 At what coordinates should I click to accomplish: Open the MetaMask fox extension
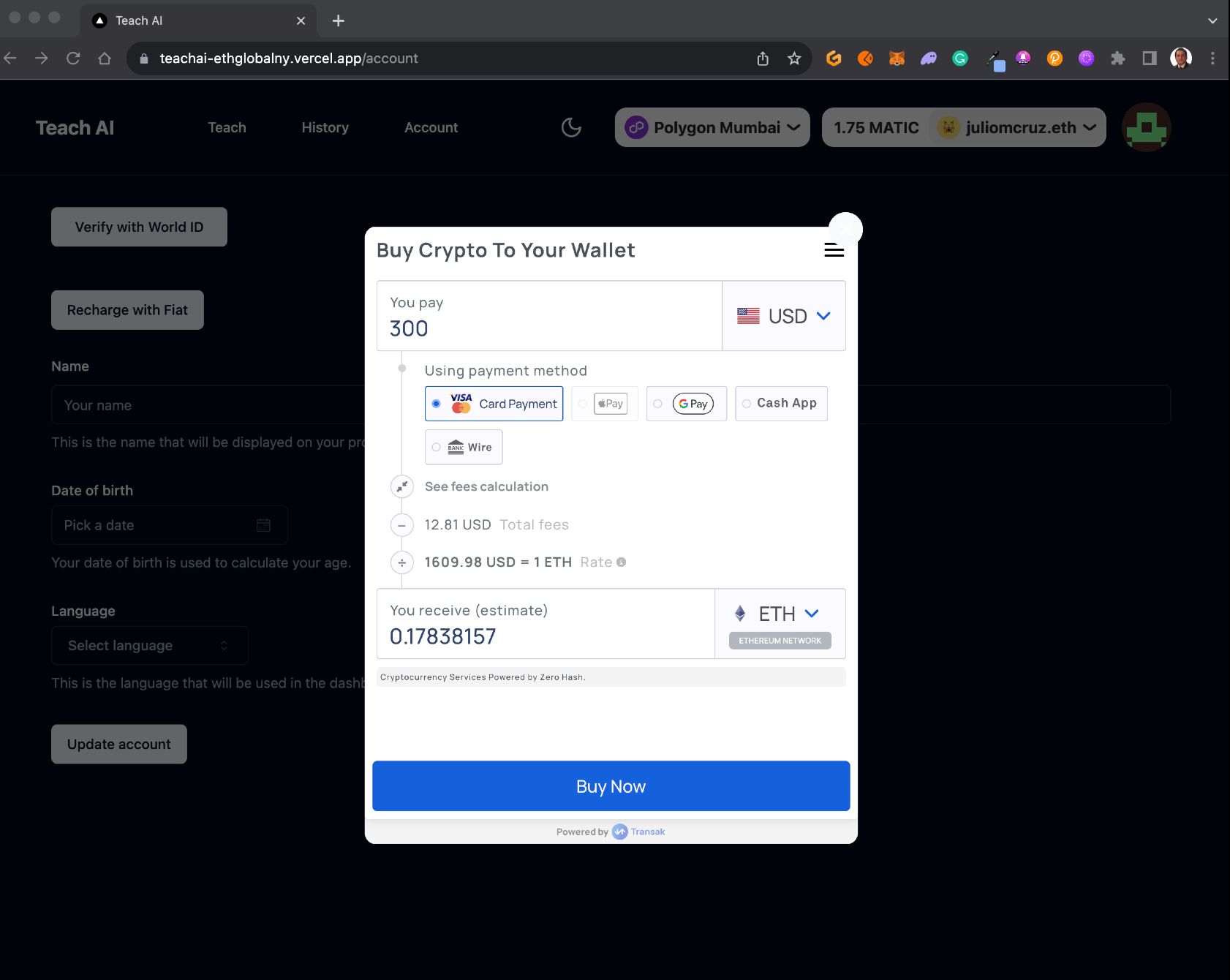coord(897,59)
